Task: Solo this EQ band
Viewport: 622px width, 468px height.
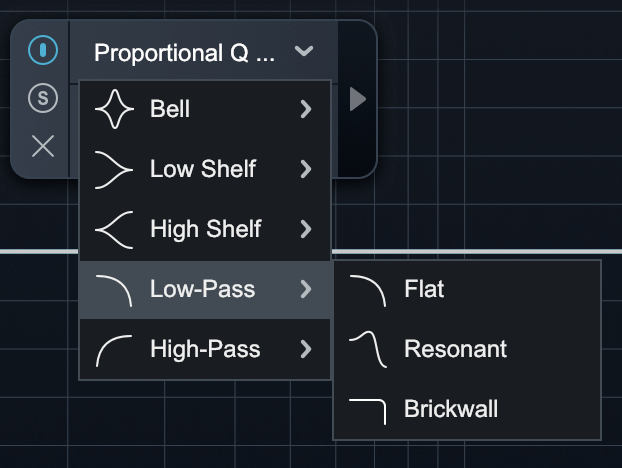Action: coord(43,98)
